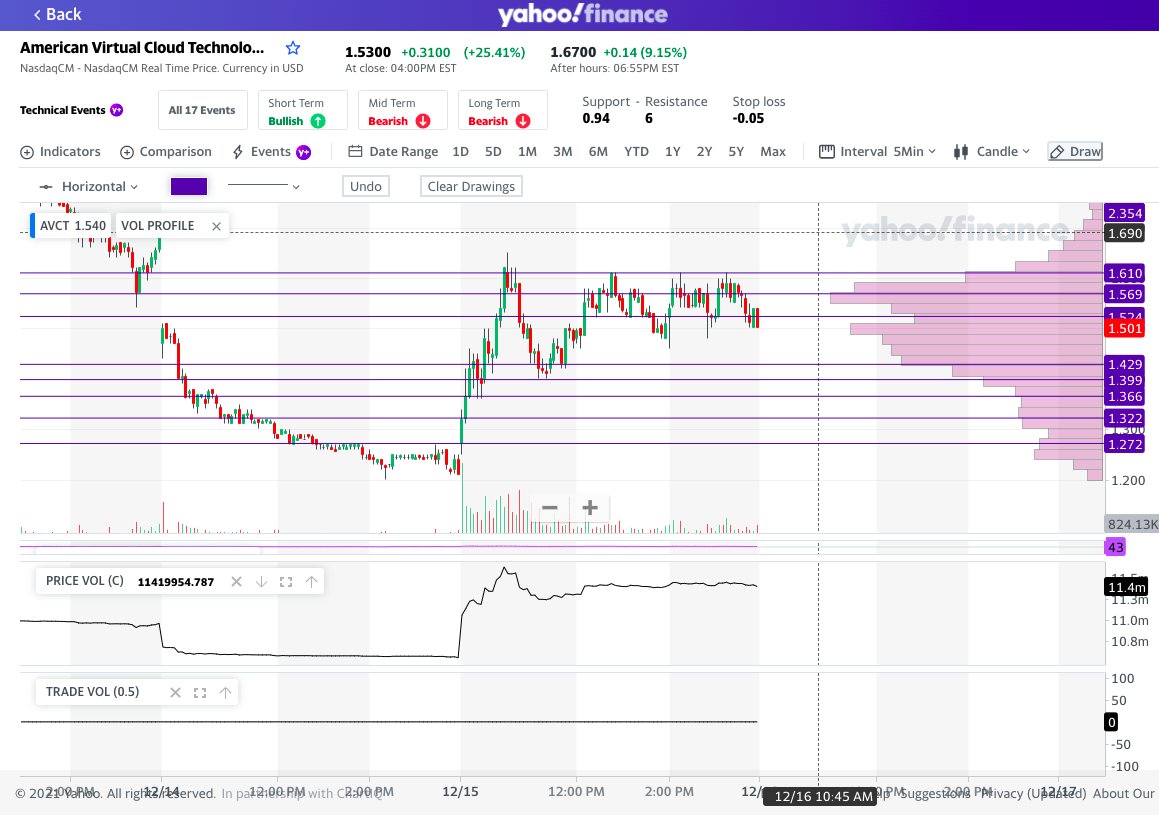Image resolution: width=1159 pixels, height=815 pixels.
Task: Select the 1D range
Action: coord(460,151)
